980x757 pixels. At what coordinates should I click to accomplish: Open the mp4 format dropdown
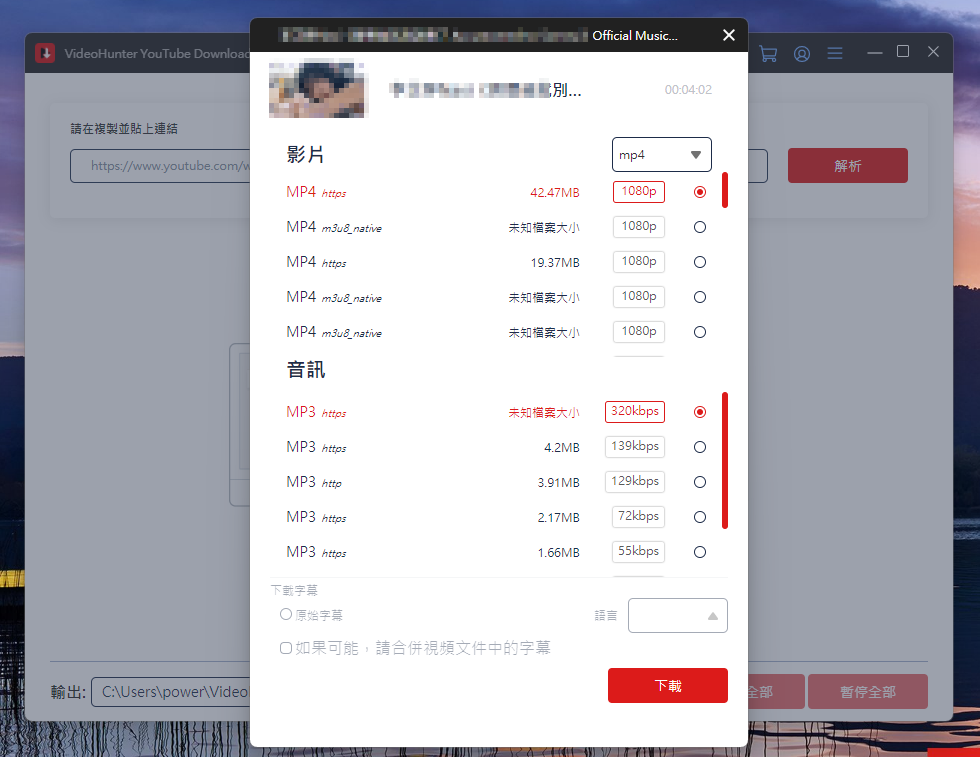click(x=661, y=155)
